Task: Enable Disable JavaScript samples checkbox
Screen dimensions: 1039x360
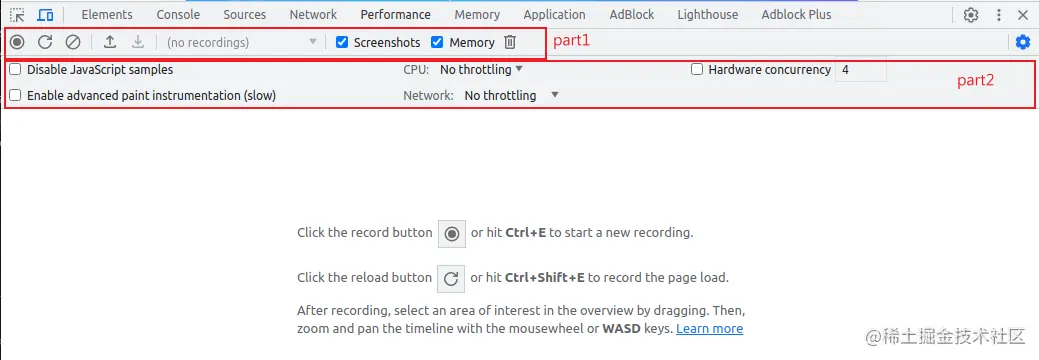Action: point(15,69)
